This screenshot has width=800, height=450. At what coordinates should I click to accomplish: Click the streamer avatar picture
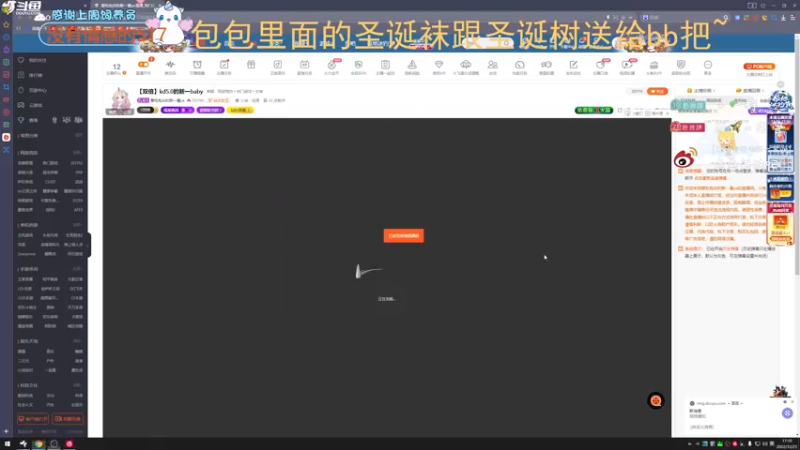[120, 101]
